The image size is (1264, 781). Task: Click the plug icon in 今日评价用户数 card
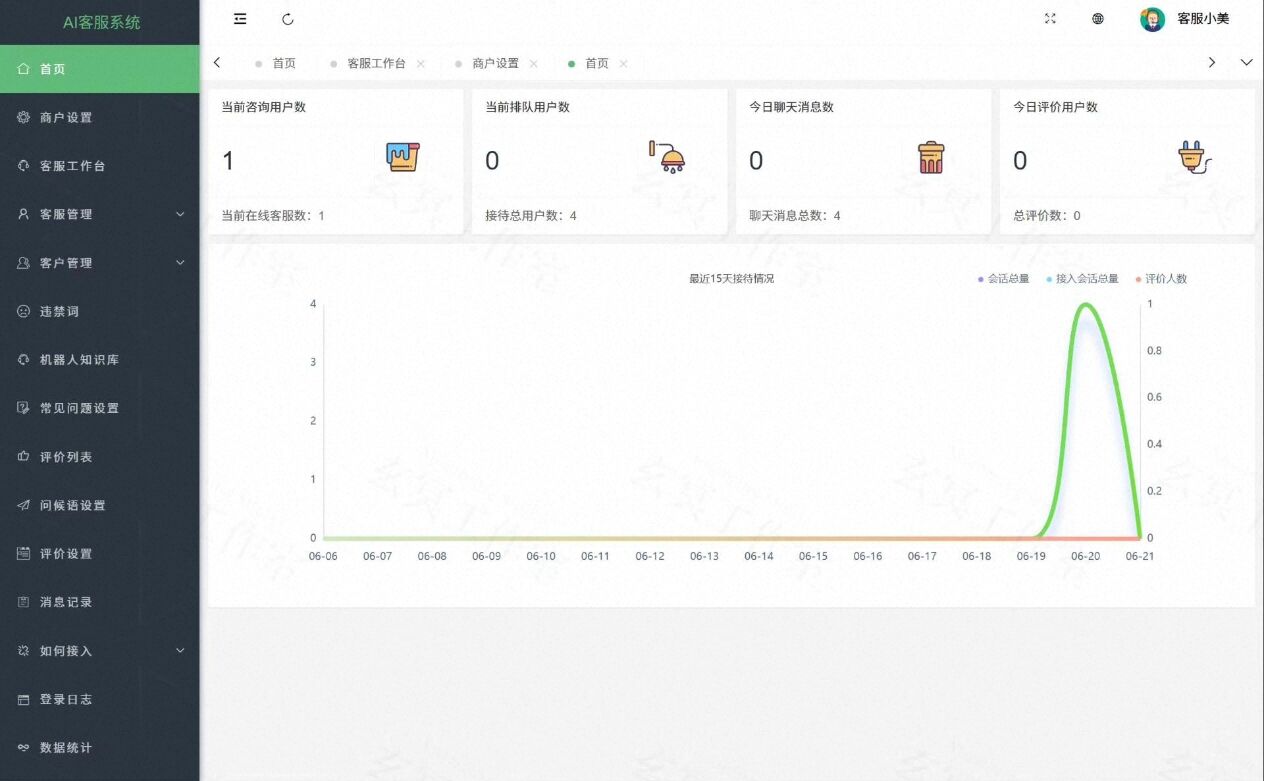pyautogui.click(x=1195, y=157)
